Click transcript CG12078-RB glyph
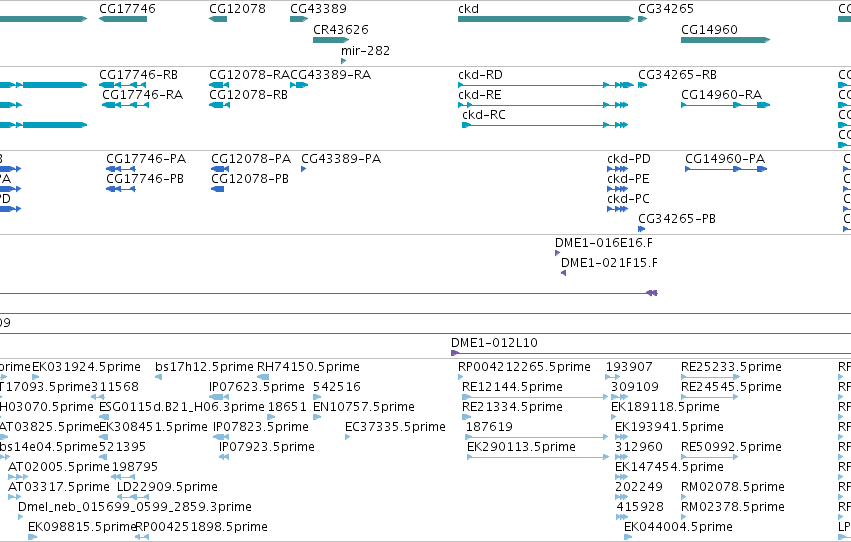Viewport: 851px width, 542px height. tap(219, 105)
